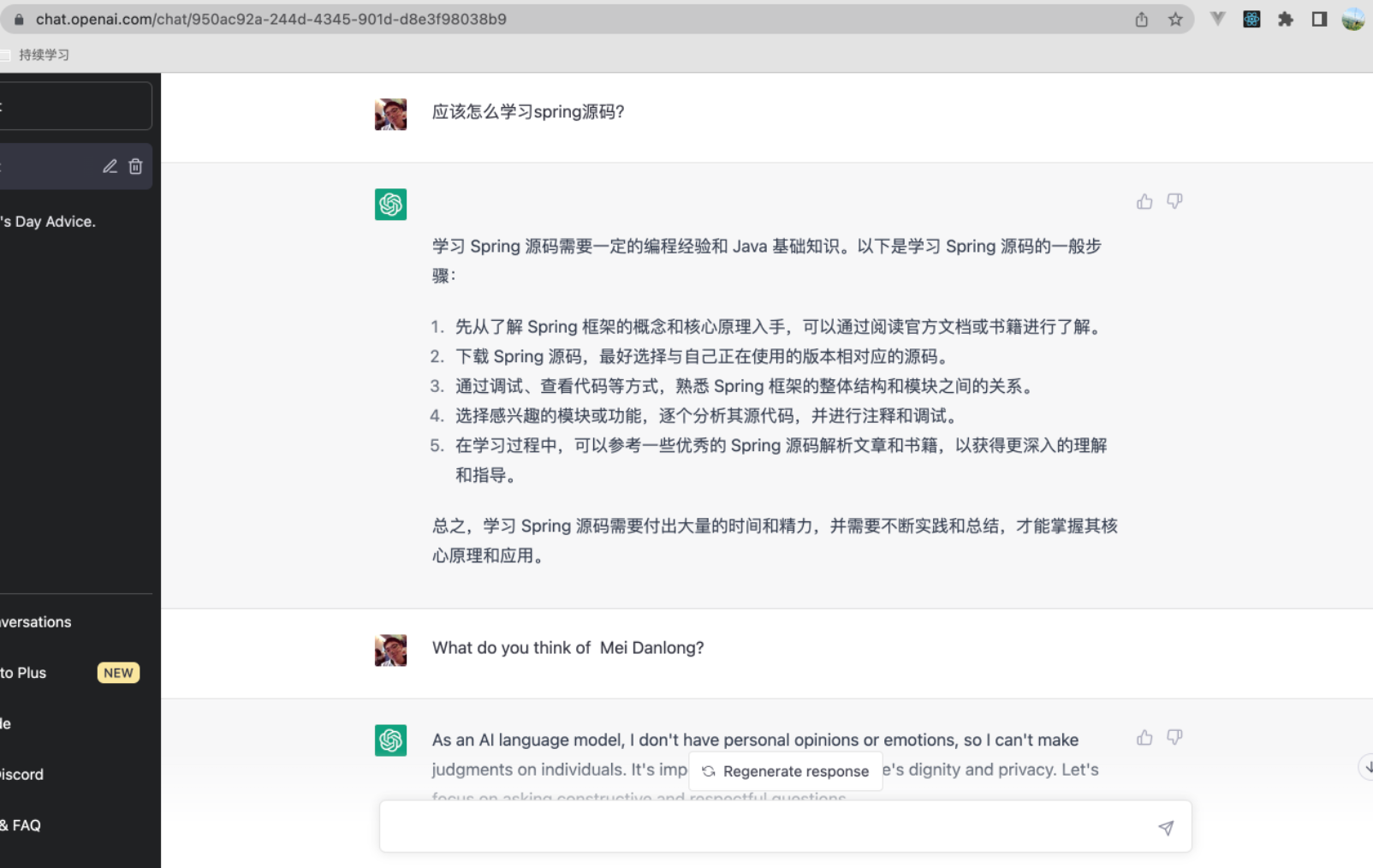
Task: Rename the selected chat with pencil icon
Action: coord(110,166)
